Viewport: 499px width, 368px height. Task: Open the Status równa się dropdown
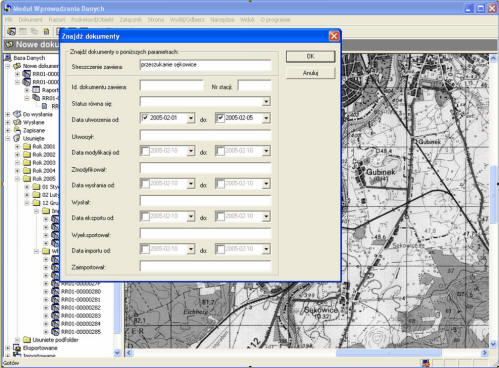[266, 101]
